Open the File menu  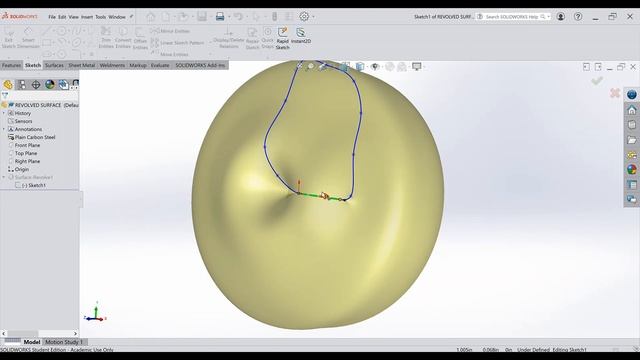(x=52, y=17)
